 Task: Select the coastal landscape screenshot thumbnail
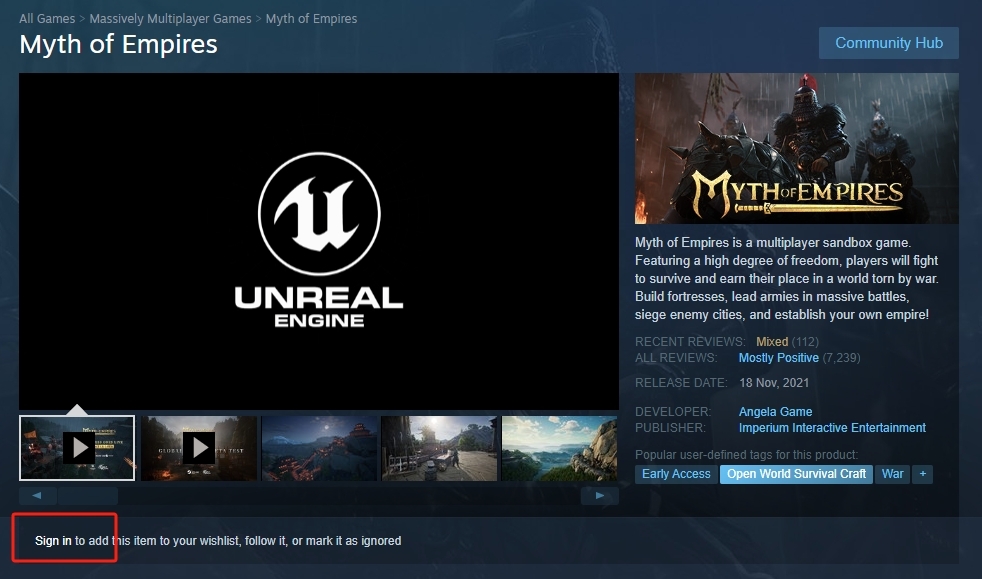(x=560, y=448)
